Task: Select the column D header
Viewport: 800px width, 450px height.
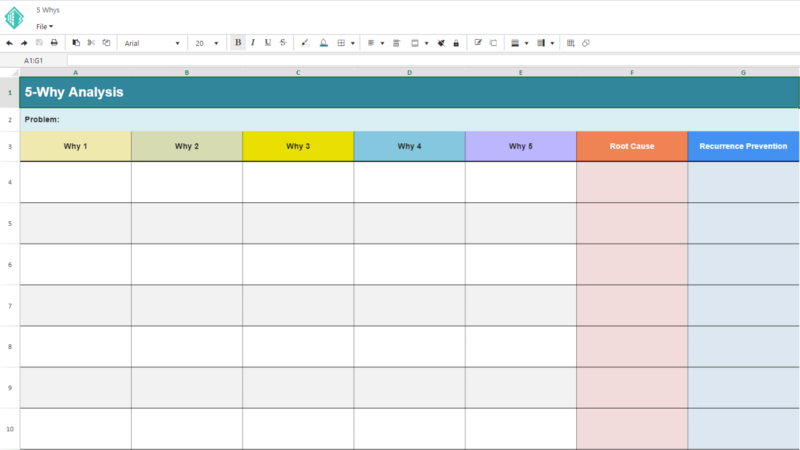Action: point(409,72)
